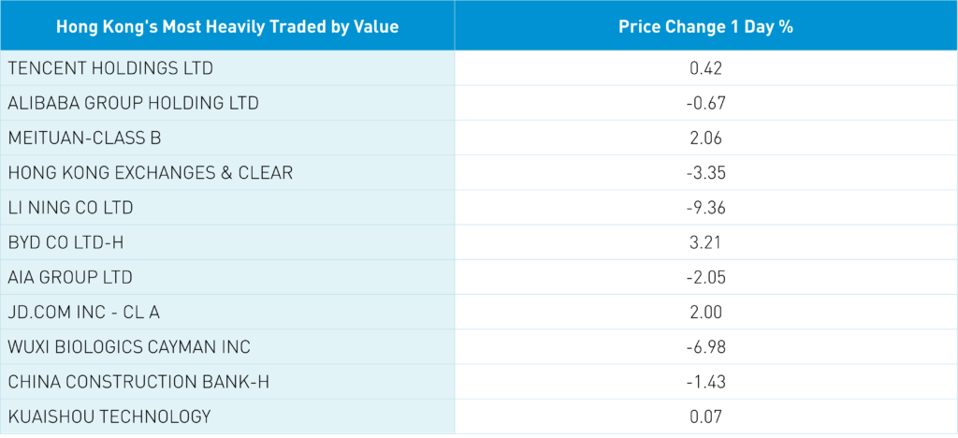Select the 0.42 price change value

(x=705, y=69)
